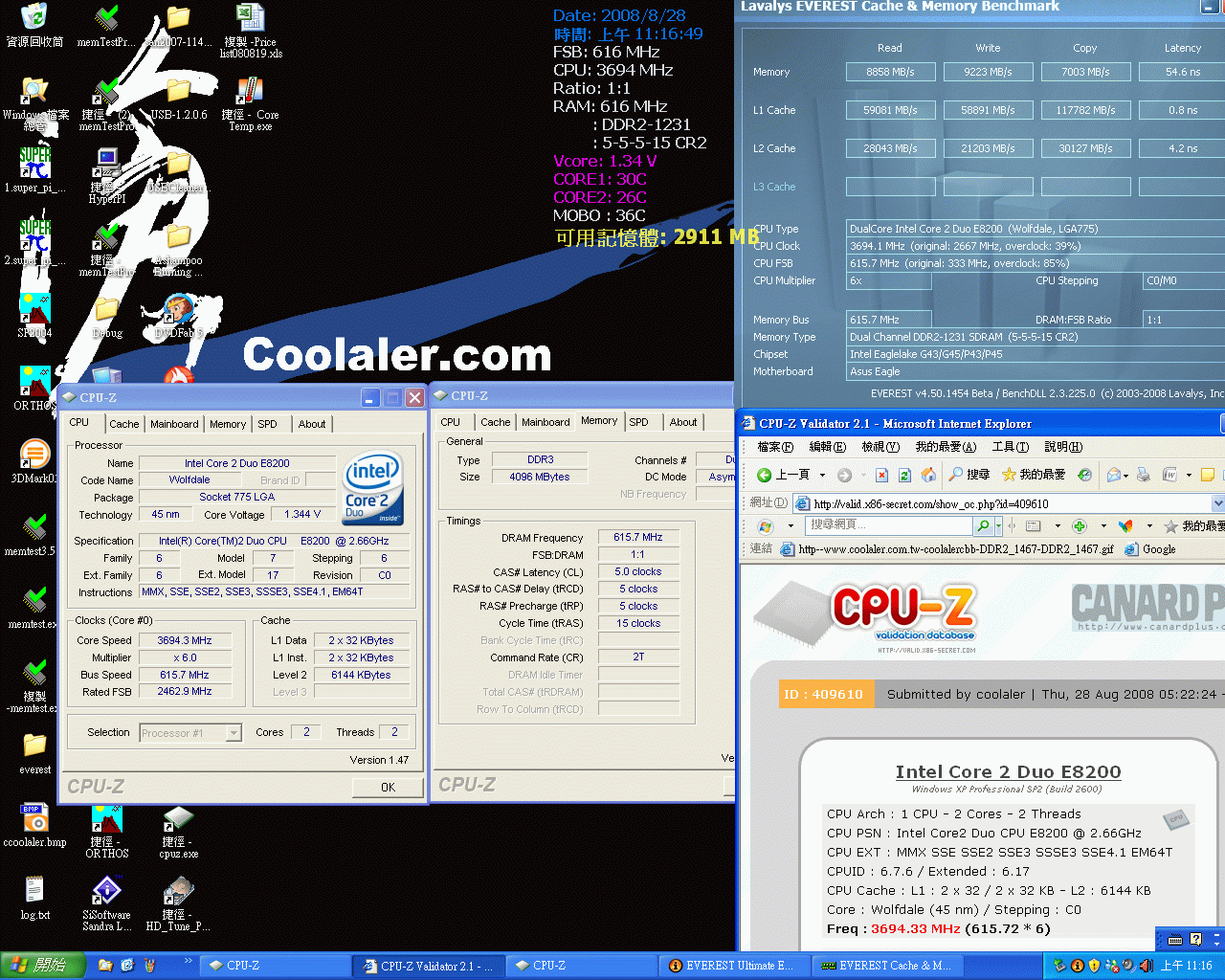Click quick launch explorer folder icon in taskbar
The image size is (1225, 980).
point(105,966)
